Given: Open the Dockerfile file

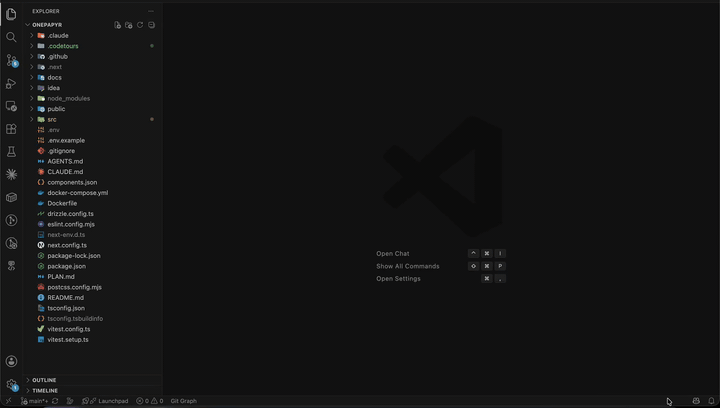Looking at the screenshot, I should [92, 203].
